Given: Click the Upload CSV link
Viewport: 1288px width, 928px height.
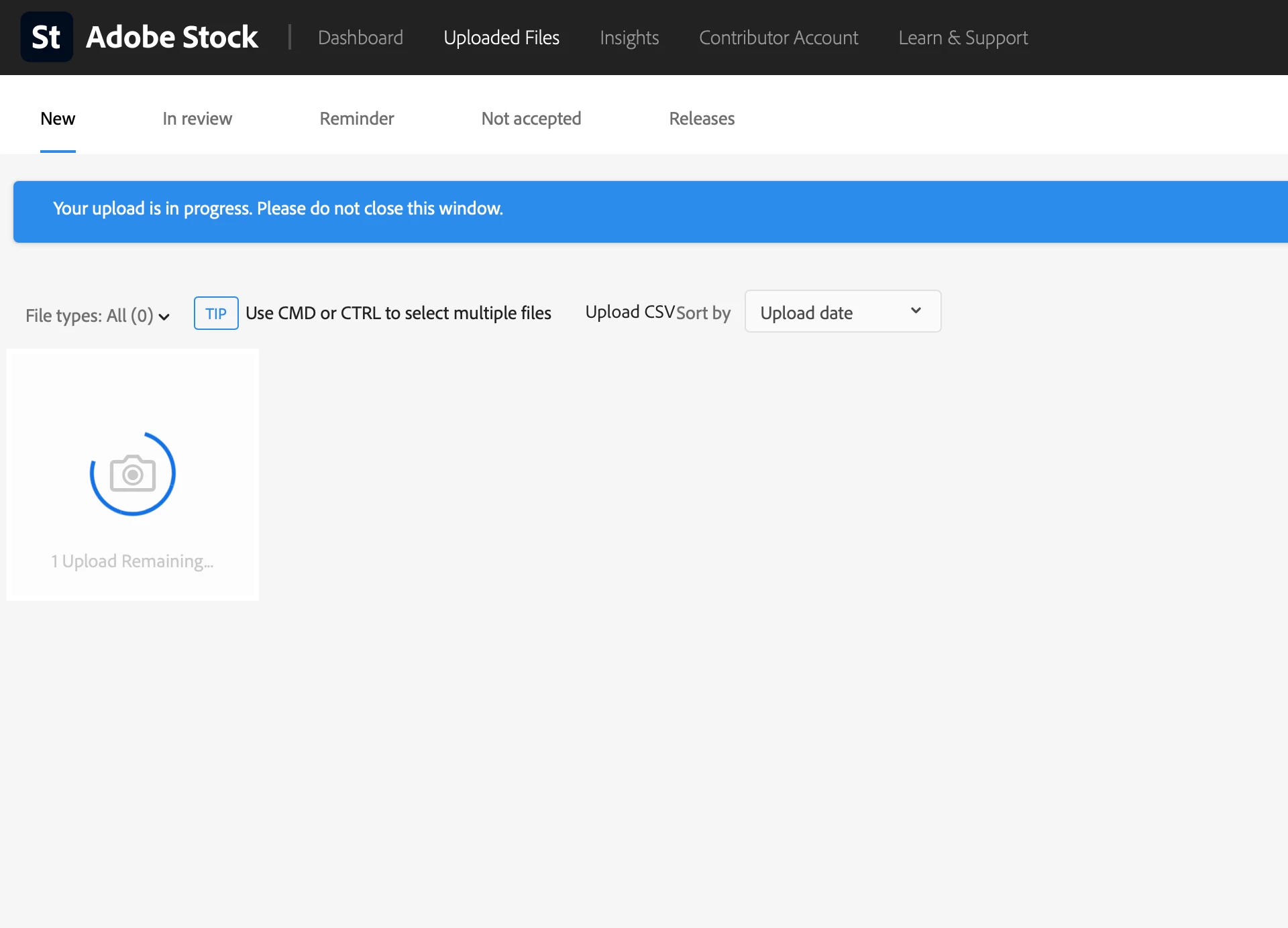Looking at the screenshot, I should coord(629,312).
